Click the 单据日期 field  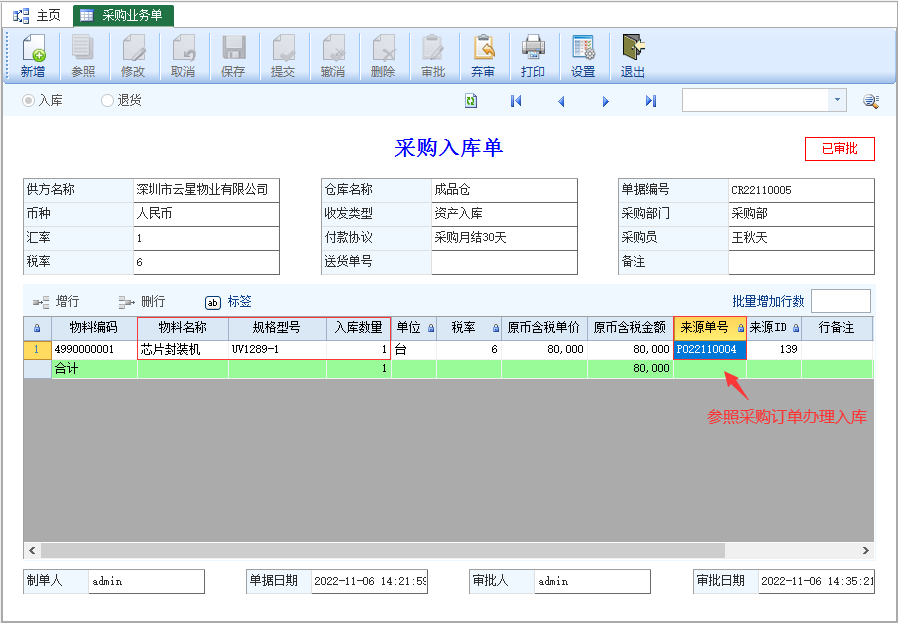coord(369,581)
